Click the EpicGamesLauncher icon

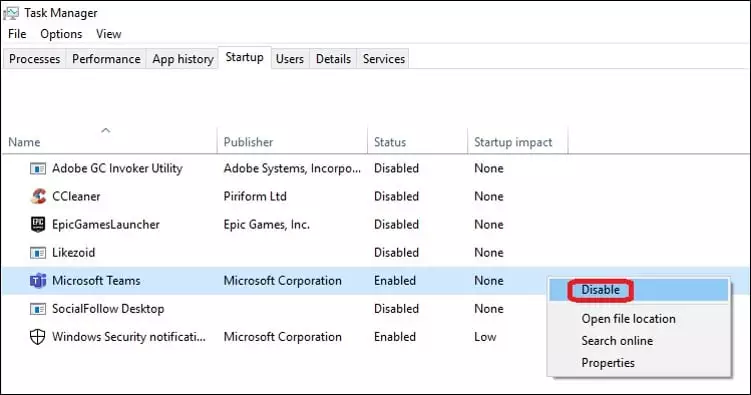pos(38,224)
